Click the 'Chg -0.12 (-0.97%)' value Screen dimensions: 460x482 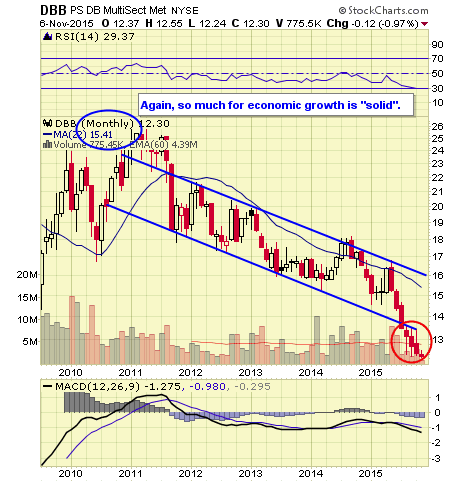click(372, 24)
